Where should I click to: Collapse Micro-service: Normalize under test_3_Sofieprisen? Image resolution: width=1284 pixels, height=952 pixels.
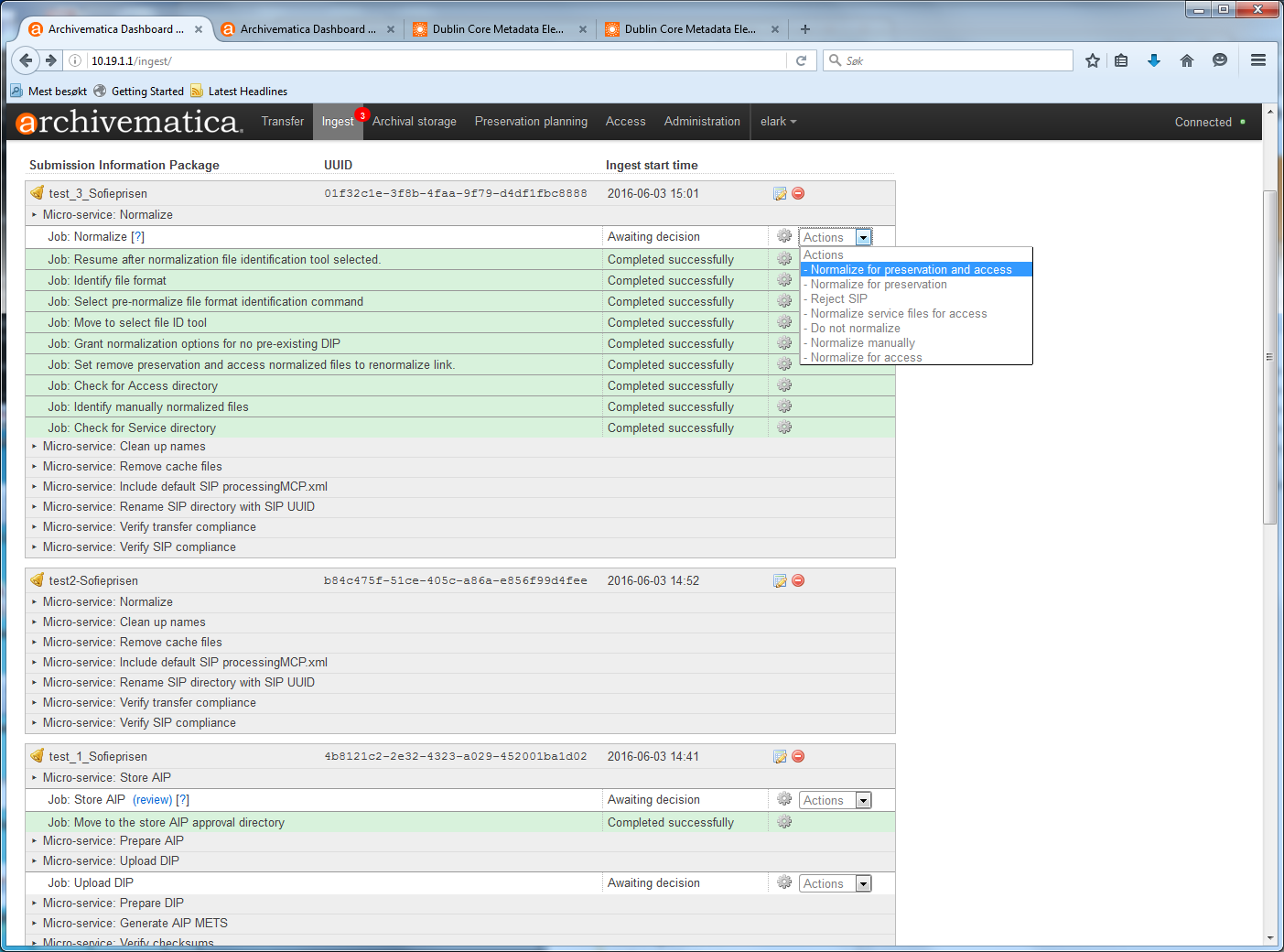coord(108,215)
